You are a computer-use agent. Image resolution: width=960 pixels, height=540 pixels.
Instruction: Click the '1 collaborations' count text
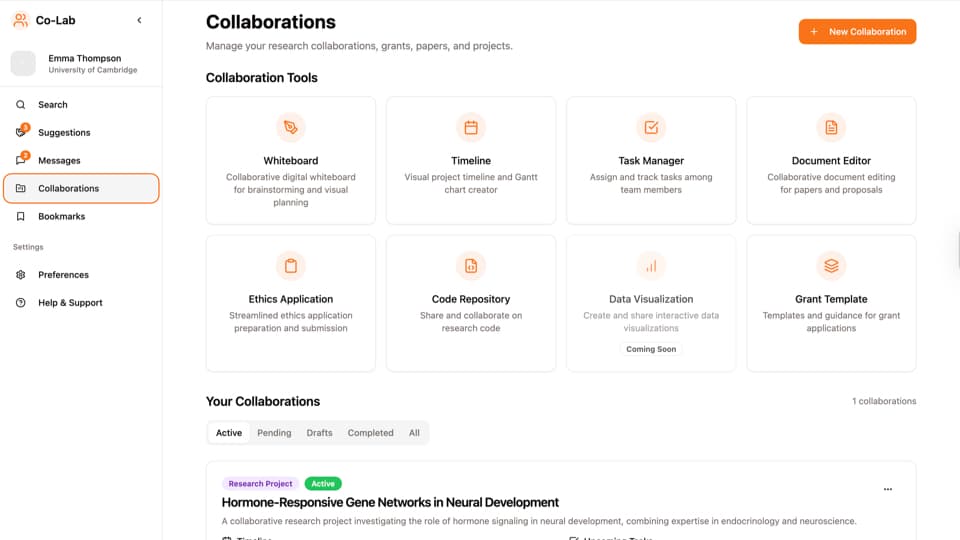point(884,401)
